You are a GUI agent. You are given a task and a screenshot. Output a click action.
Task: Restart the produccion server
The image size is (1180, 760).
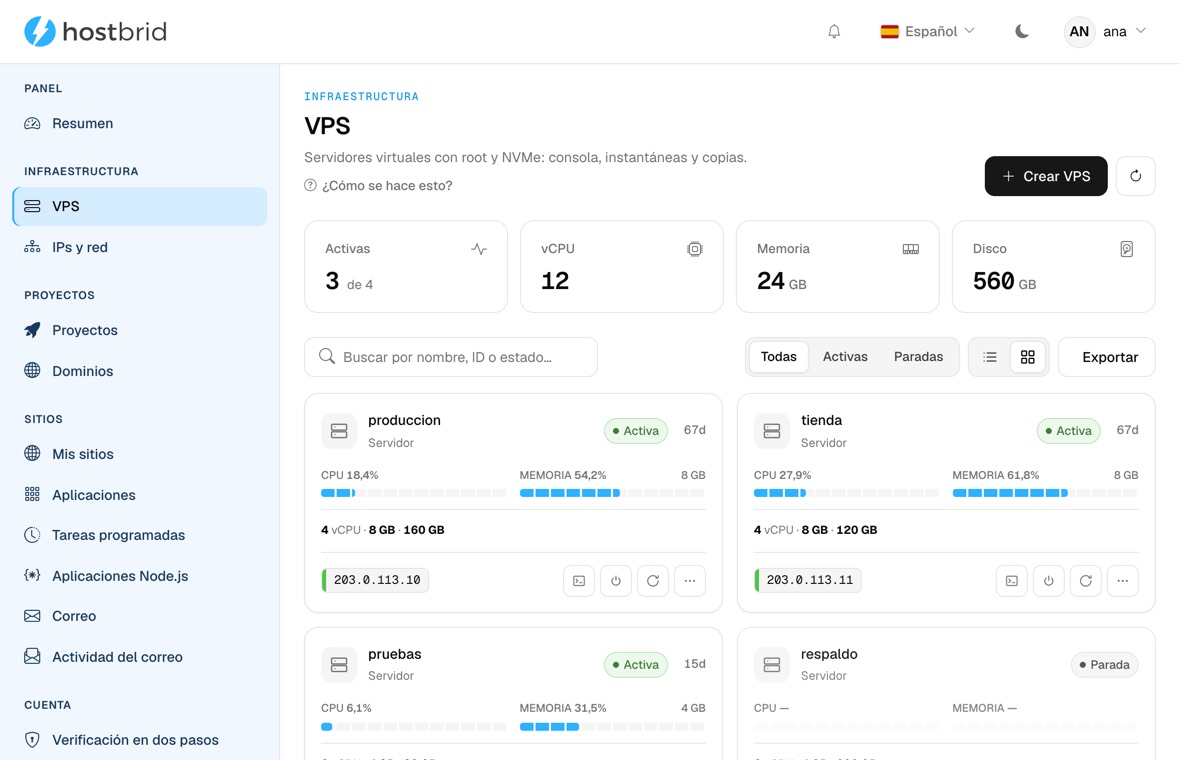point(652,581)
